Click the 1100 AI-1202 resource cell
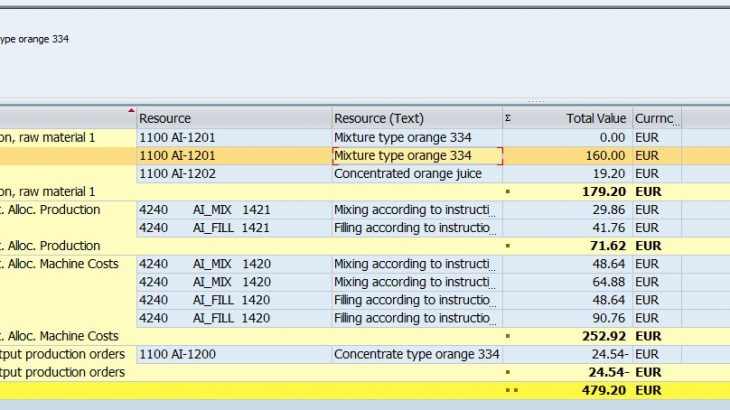The height and width of the screenshot is (410, 730). pos(233,173)
